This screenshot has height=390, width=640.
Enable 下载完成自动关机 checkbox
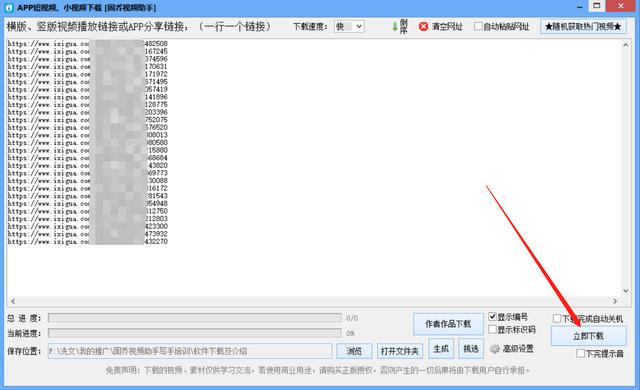pyautogui.click(x=557, y=318)
